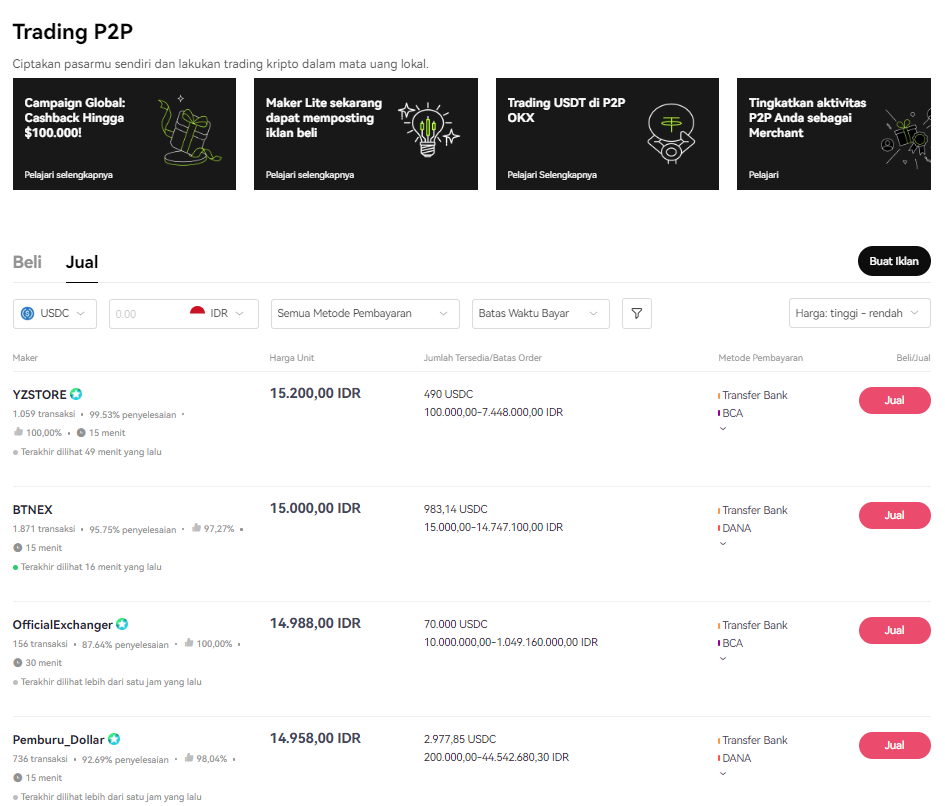945x806 pixels.
Task: Select the Jual tab
Action: (x=82, y=262)
